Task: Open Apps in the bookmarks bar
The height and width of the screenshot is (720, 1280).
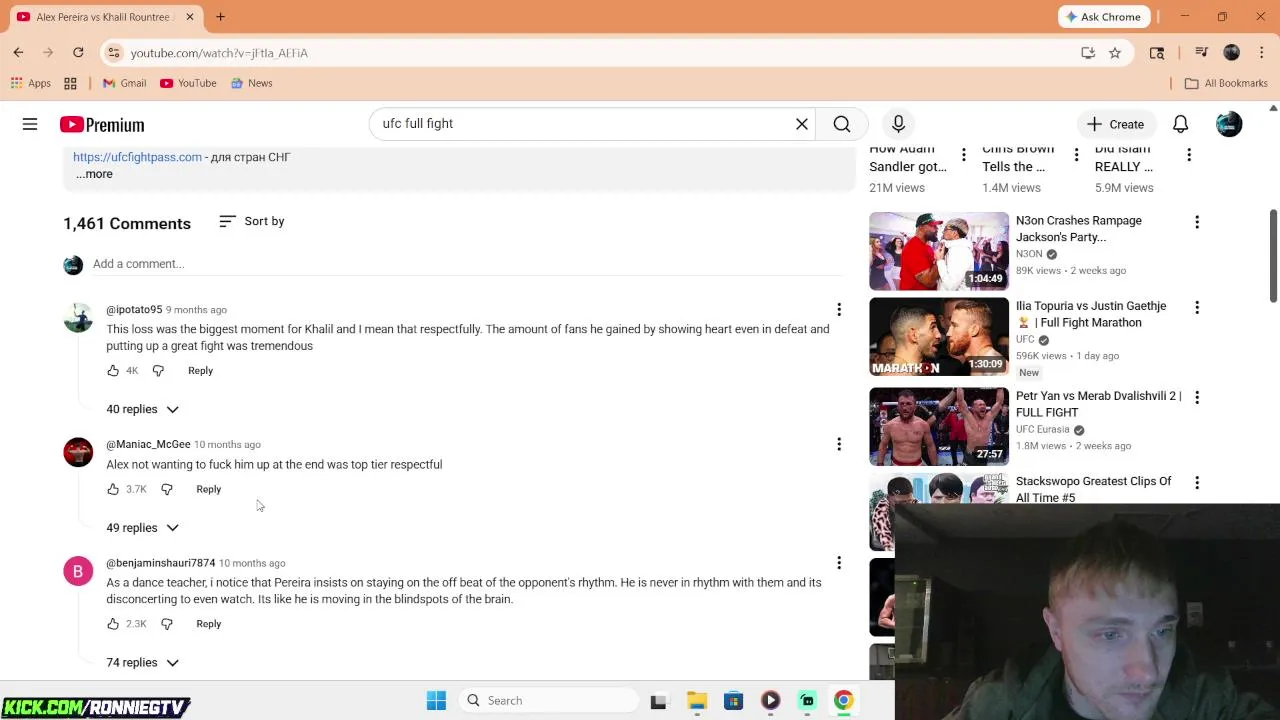Action: [31, 83]
